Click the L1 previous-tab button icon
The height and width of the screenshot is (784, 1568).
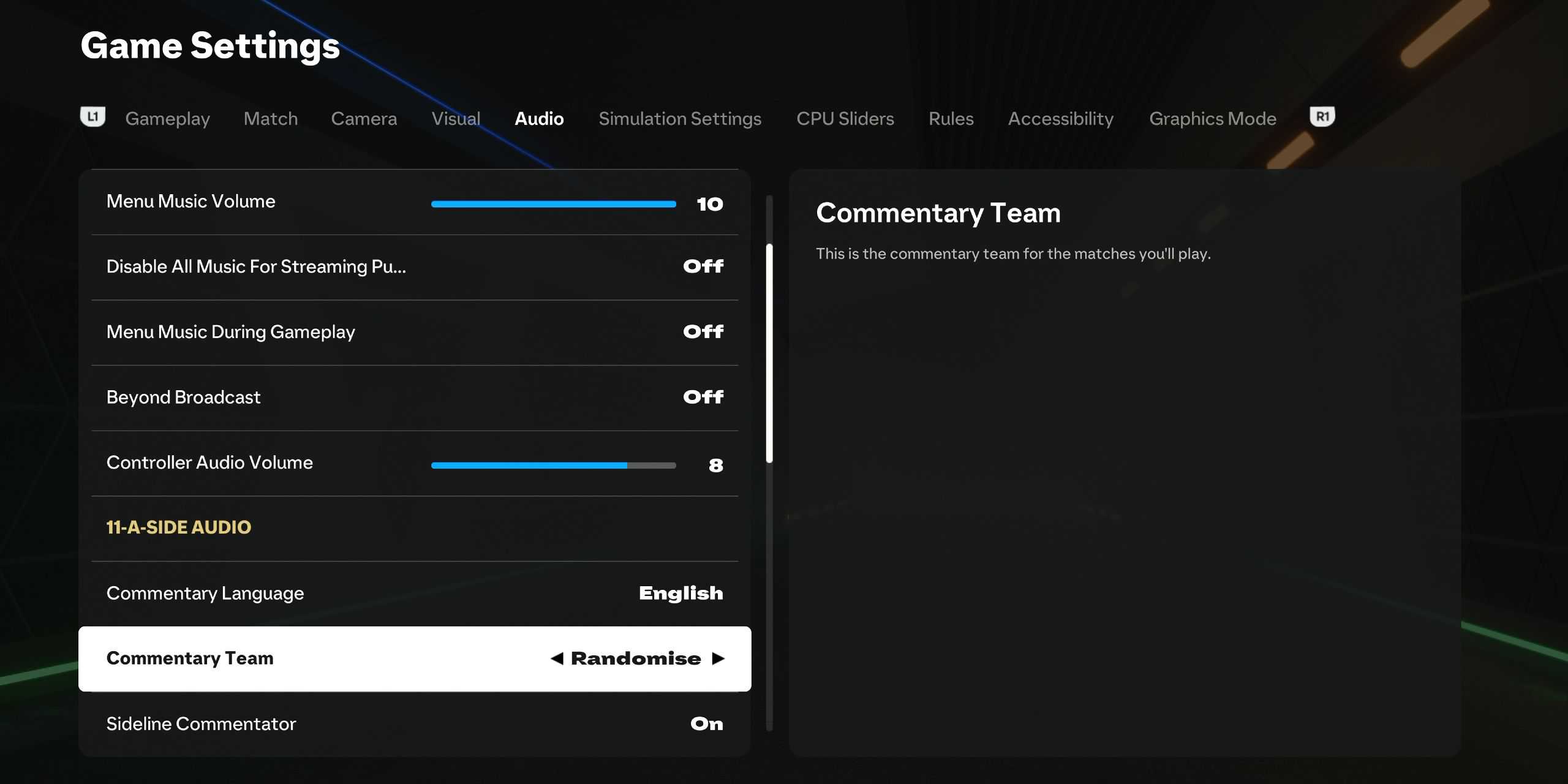(92, 116)
